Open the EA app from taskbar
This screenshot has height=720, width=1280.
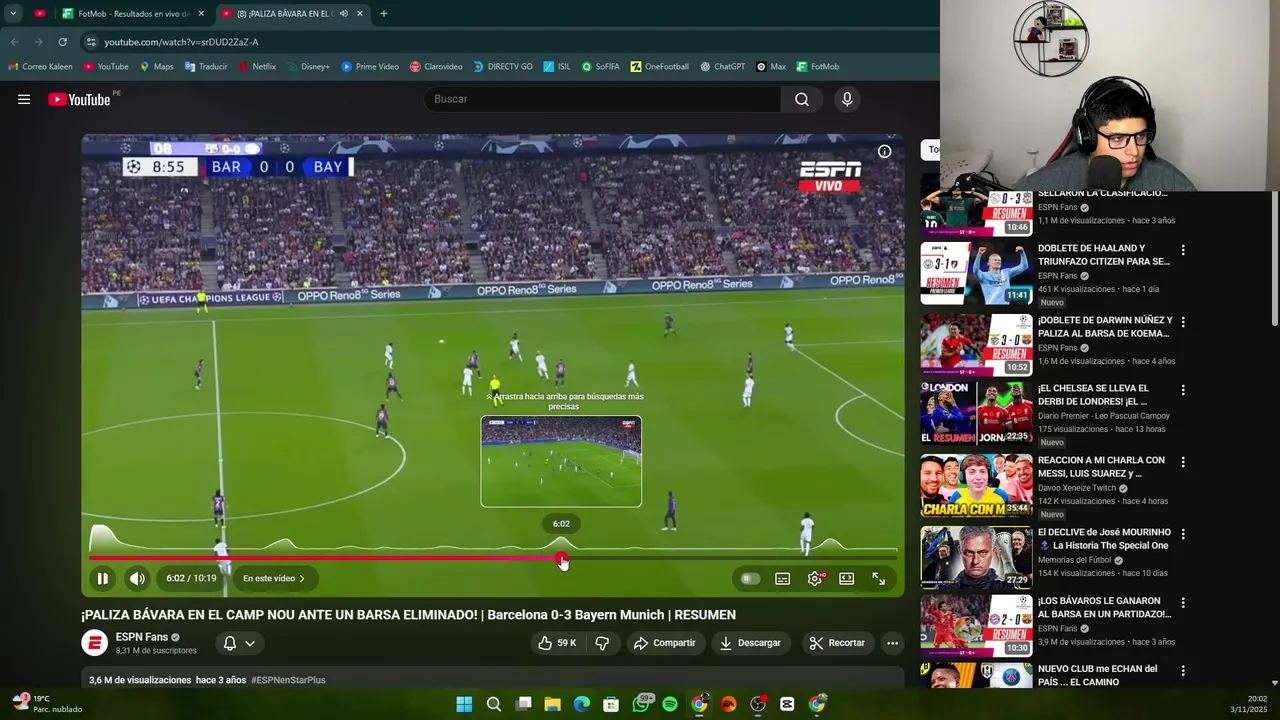729,704
